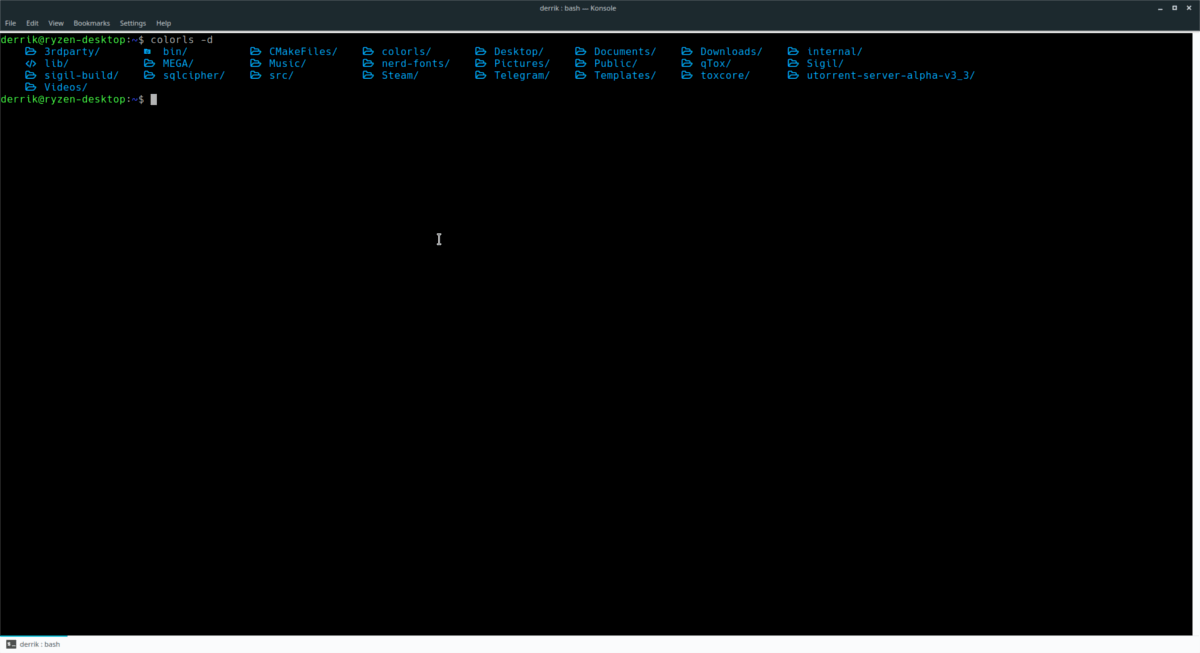Click the 'Telegram/' directory name
The width and height of the screenshot is (1200, 653).
tap(522, 75)
